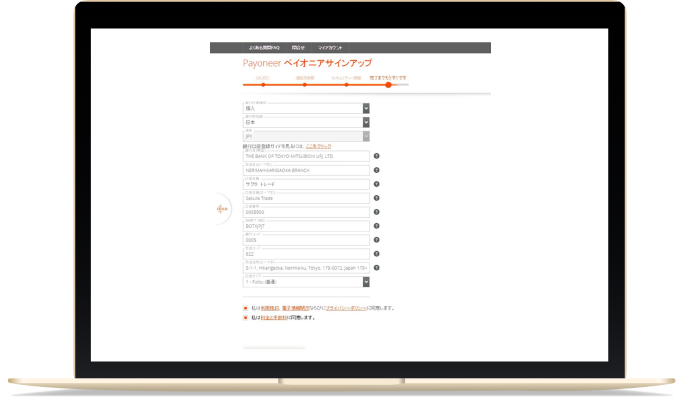This screenshot has width=684, height=398.
Task: Open the 個人 account holder type dropdown
Action: [x=306, y=108]
